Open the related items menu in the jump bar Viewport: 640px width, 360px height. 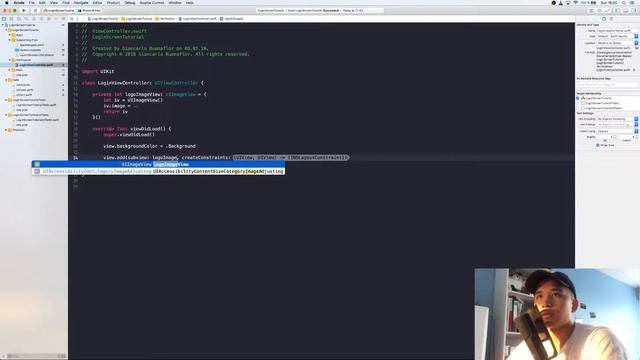[71, 19]
